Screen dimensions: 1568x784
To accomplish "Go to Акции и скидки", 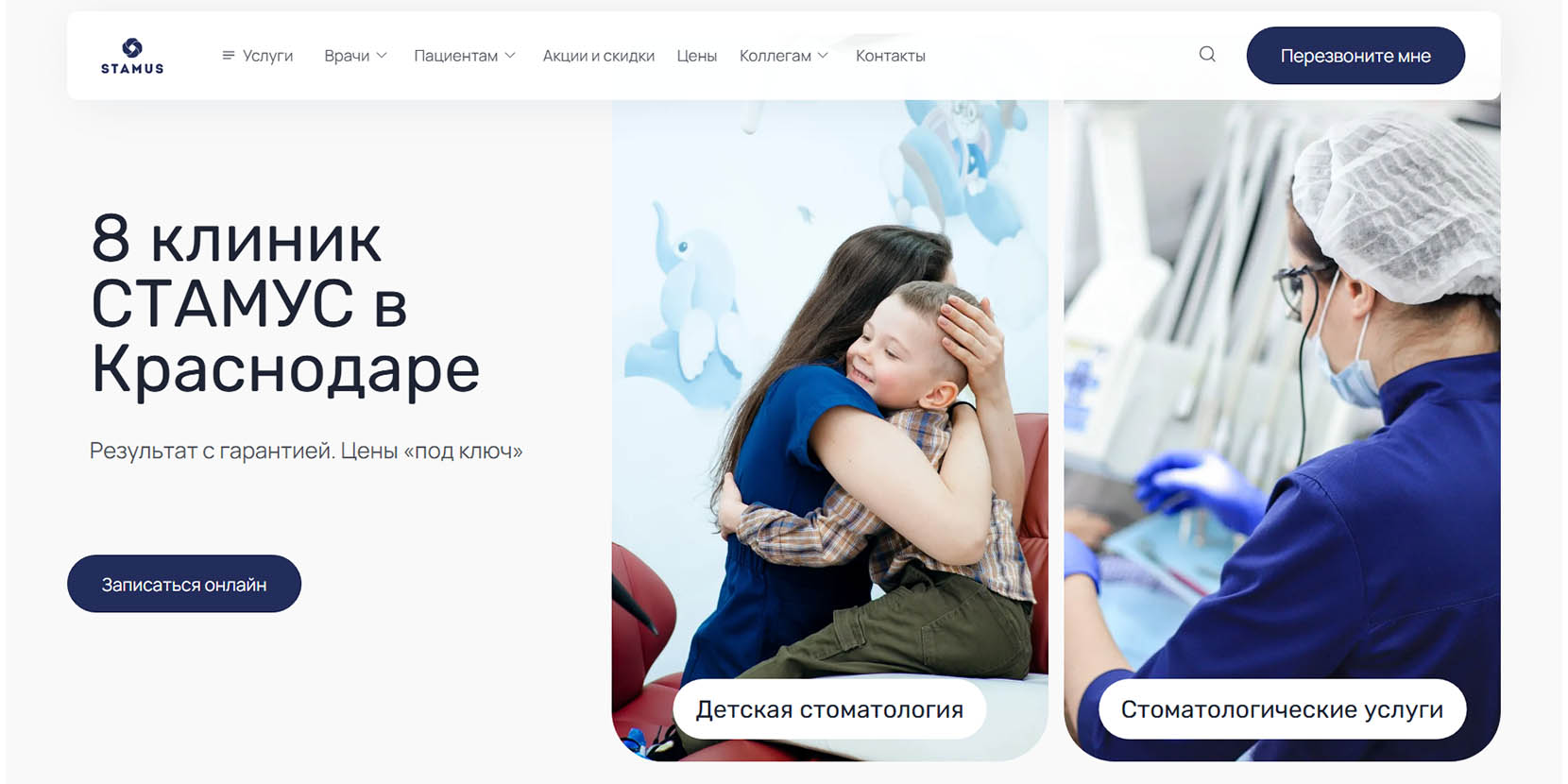I will coord(598,56).
